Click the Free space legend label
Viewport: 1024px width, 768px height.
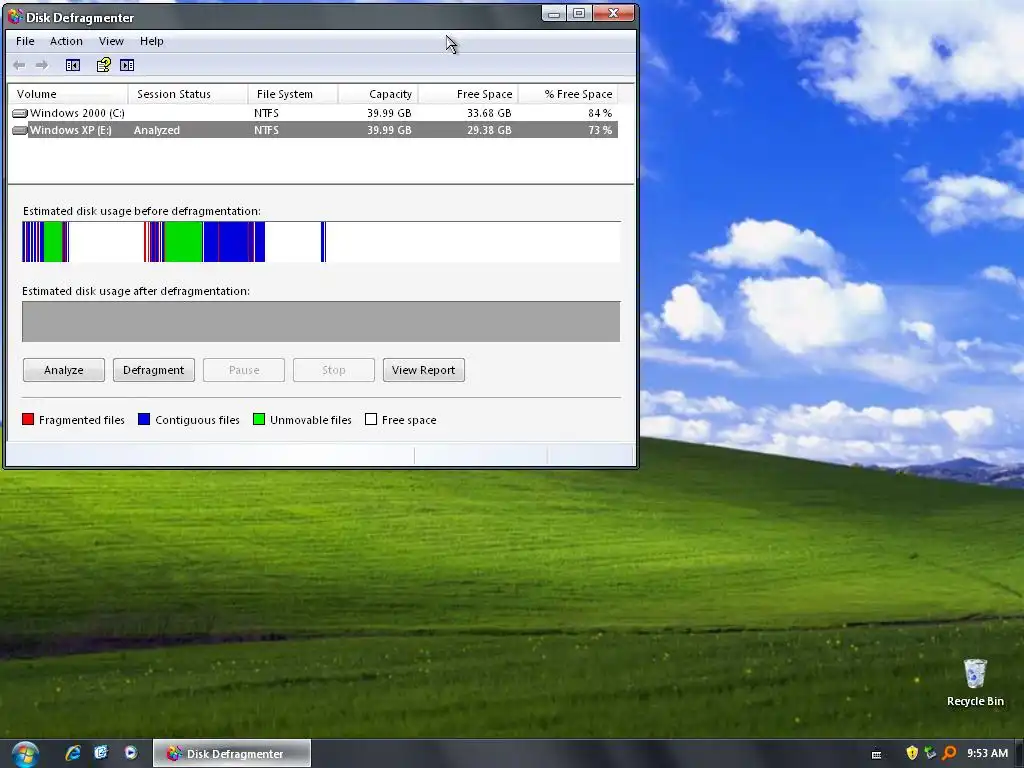click(x=409, y=420)
